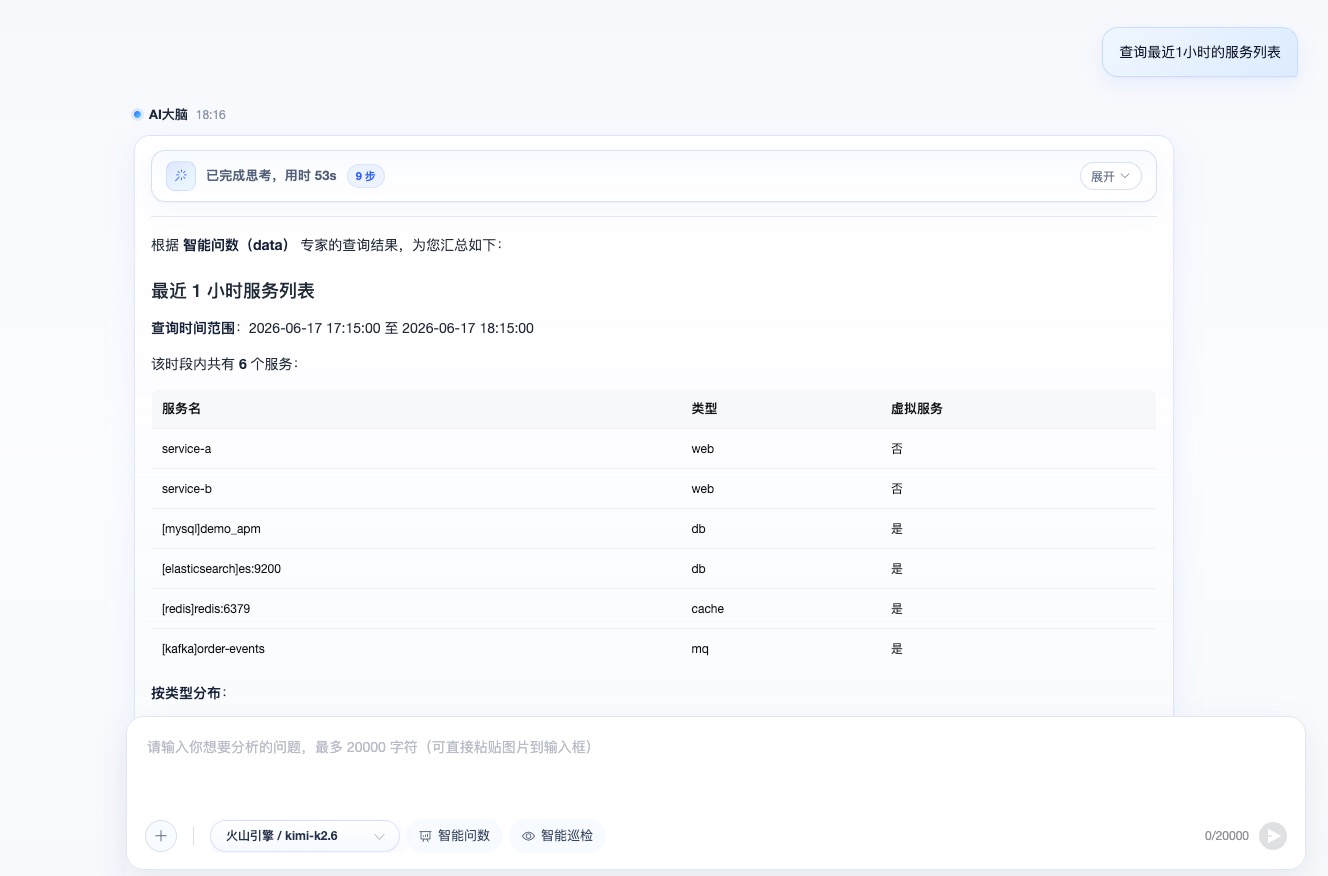Toggle the 智能问数 mode

[454, 836]
